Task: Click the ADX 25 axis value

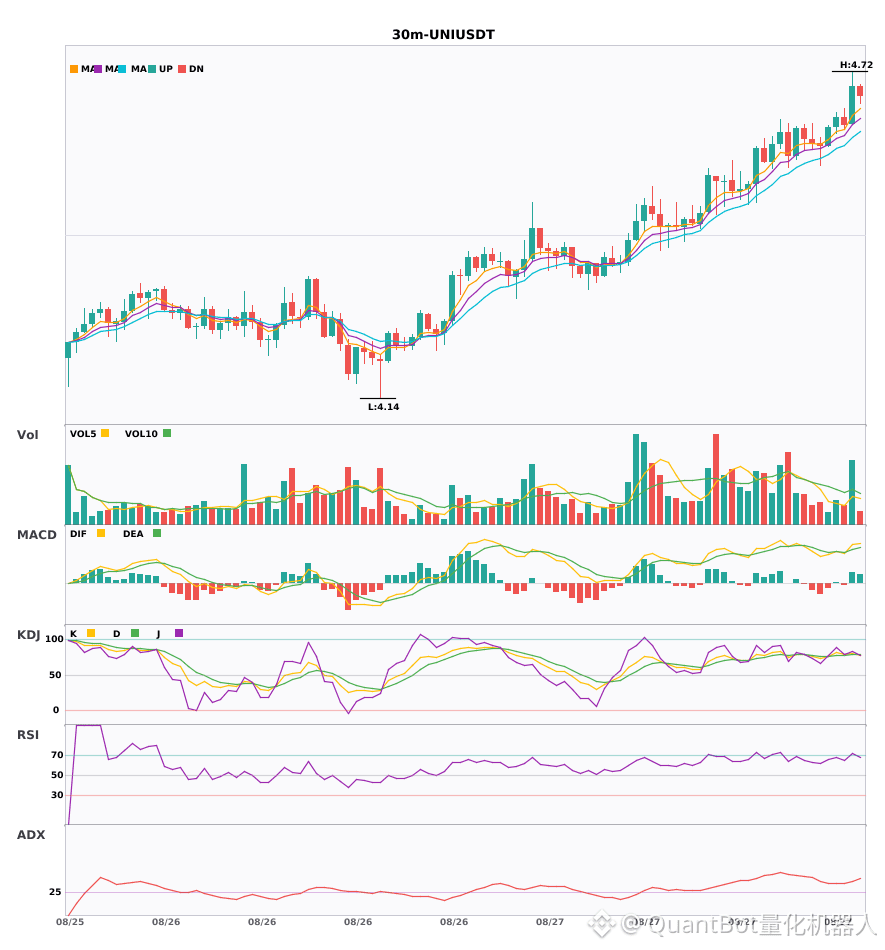Action: (55, 892)
